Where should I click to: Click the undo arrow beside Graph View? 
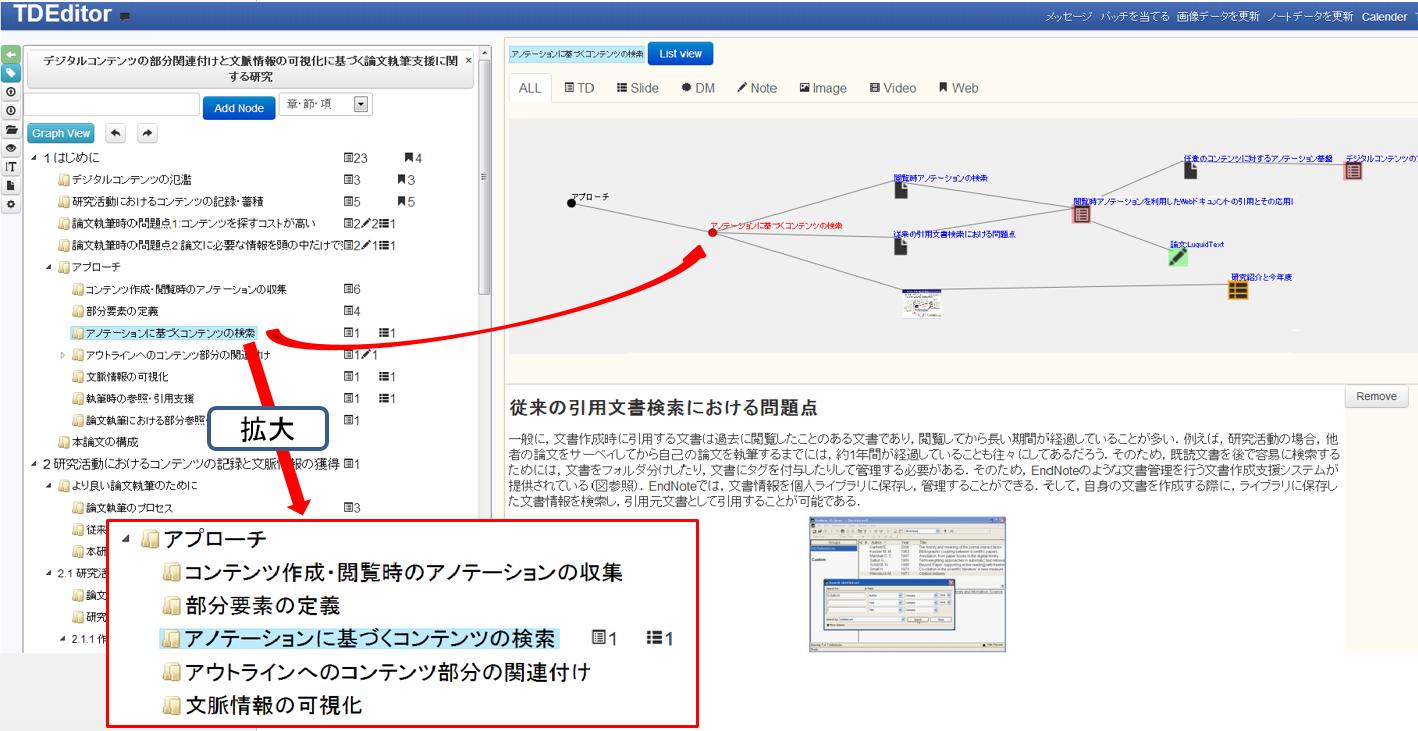(116, 133)
